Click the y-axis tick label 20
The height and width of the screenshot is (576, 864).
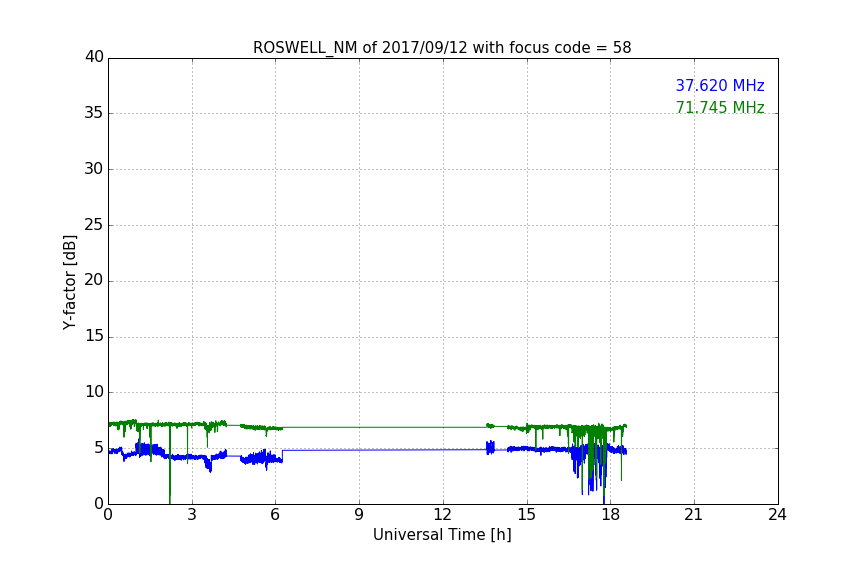click(x=94, y=280)
